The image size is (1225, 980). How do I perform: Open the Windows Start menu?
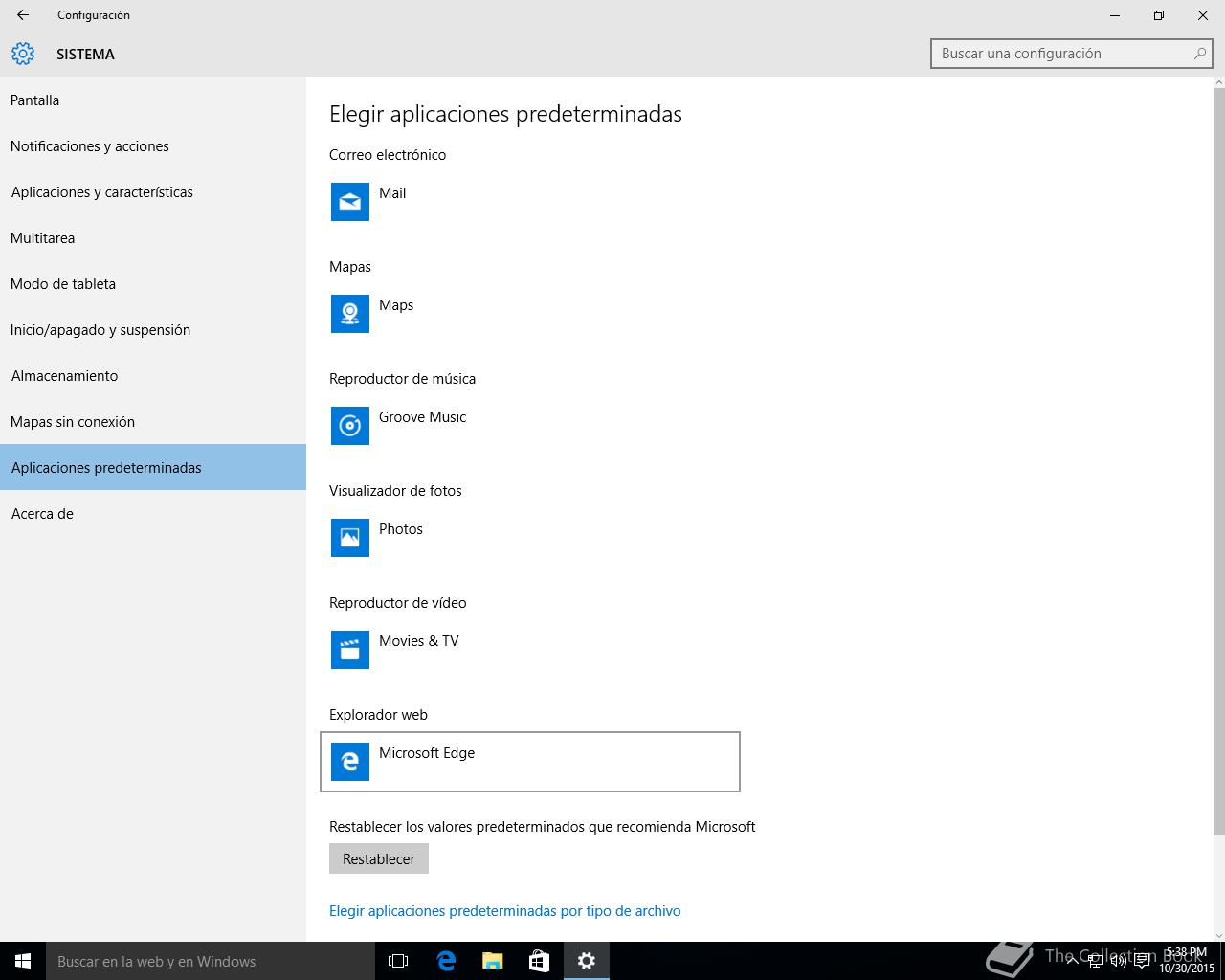[x=23, y=961]
